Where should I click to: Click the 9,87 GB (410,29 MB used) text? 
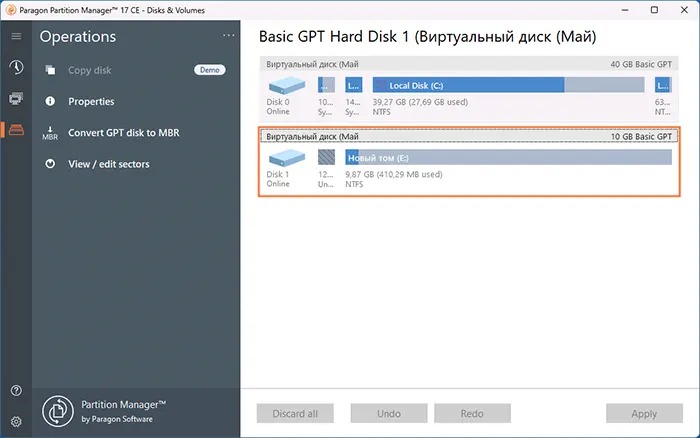394,174
